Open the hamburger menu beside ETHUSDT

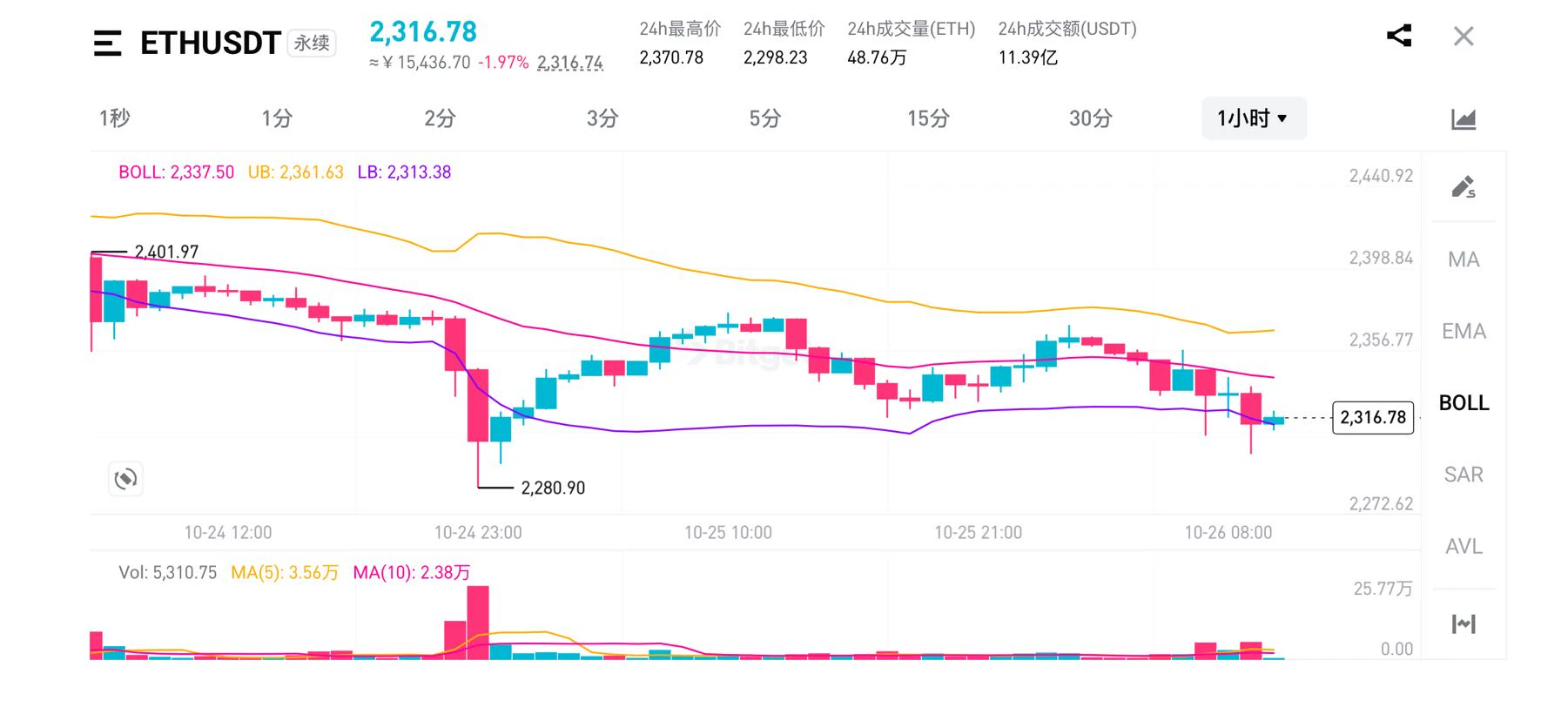107,43
